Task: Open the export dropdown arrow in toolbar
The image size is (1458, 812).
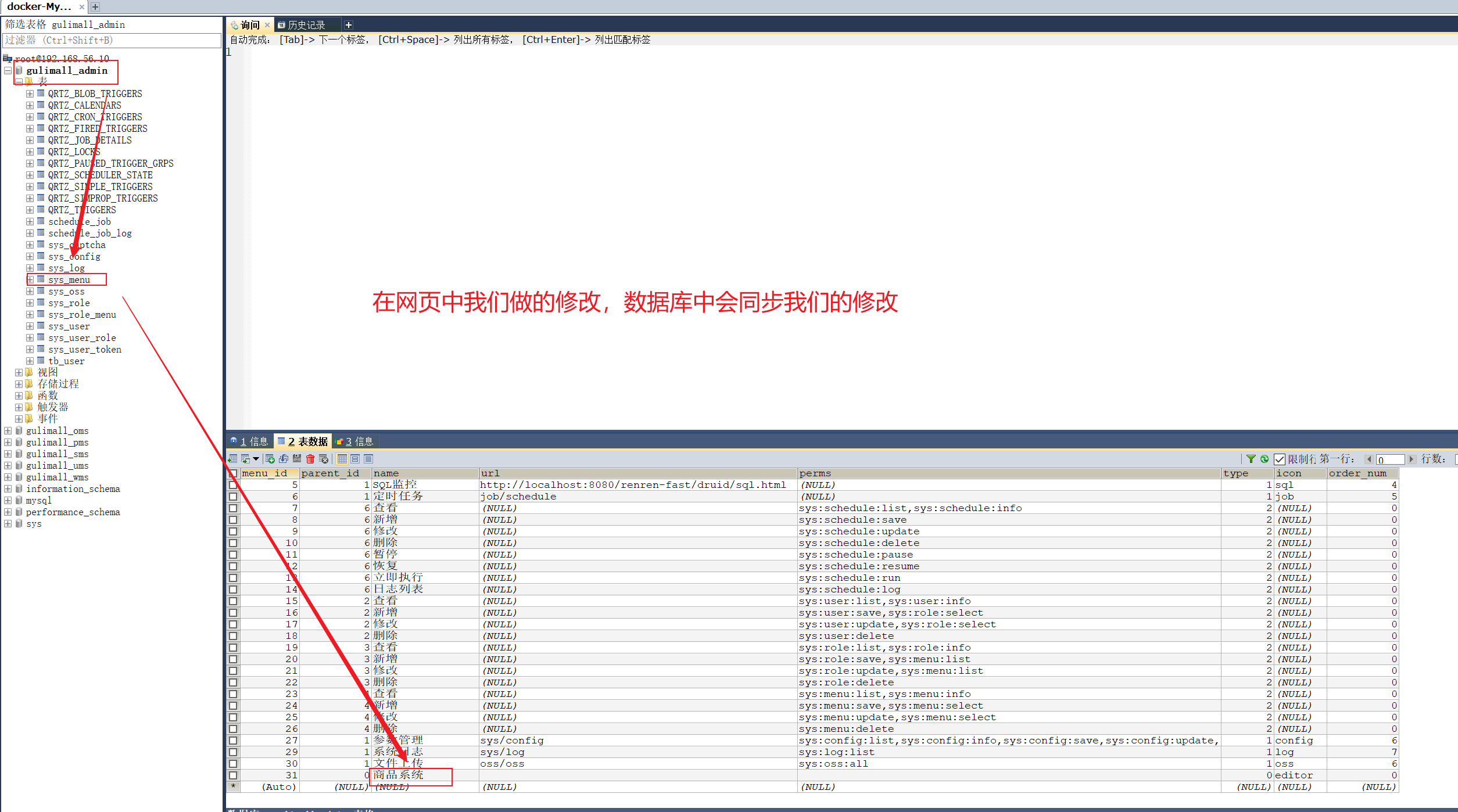Action: pos(256,459)
